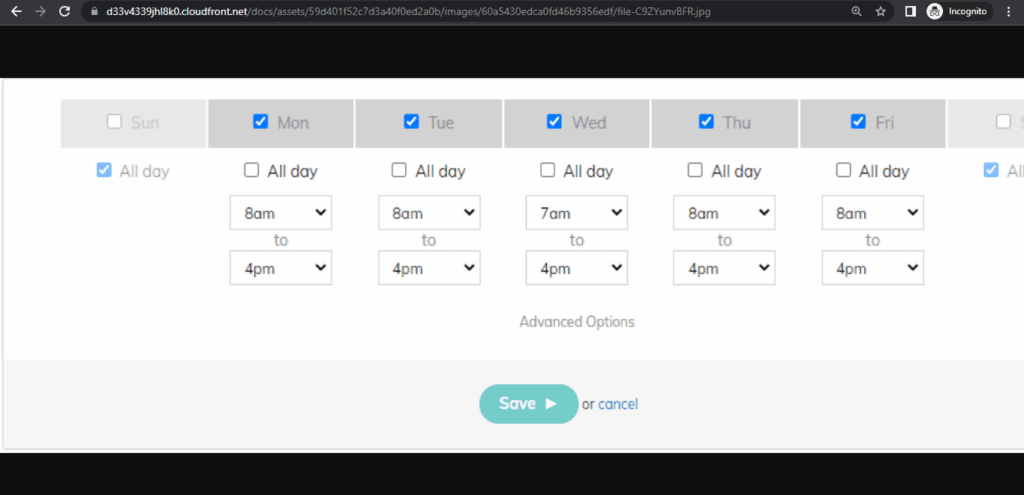
Task: Toggle the browser side panel icon
Action: click(x=910, y=11)
